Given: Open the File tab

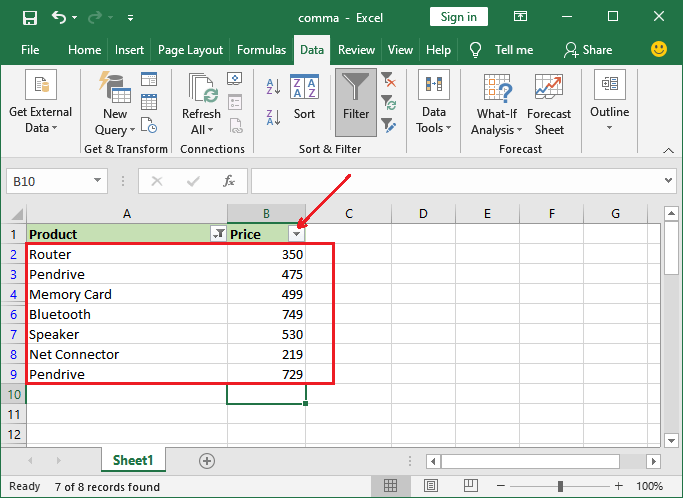Looking at the screenshot, I should click(x=30, y=50).
